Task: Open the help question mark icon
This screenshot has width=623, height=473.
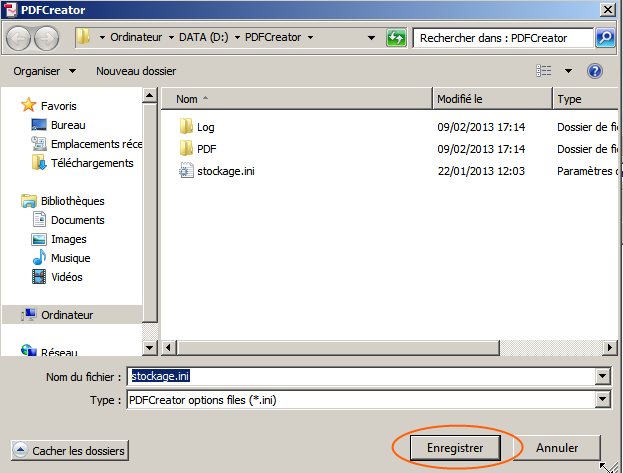Action: (595, 71)
